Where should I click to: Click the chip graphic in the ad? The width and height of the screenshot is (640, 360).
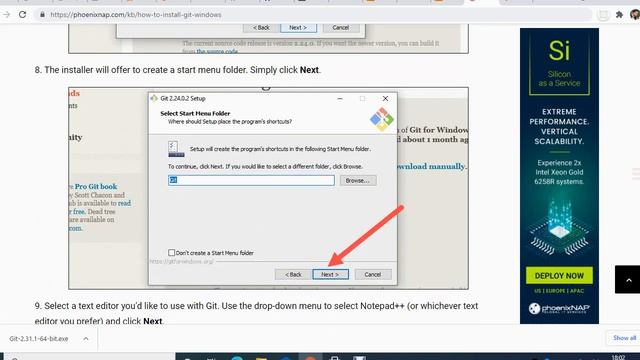559,227
